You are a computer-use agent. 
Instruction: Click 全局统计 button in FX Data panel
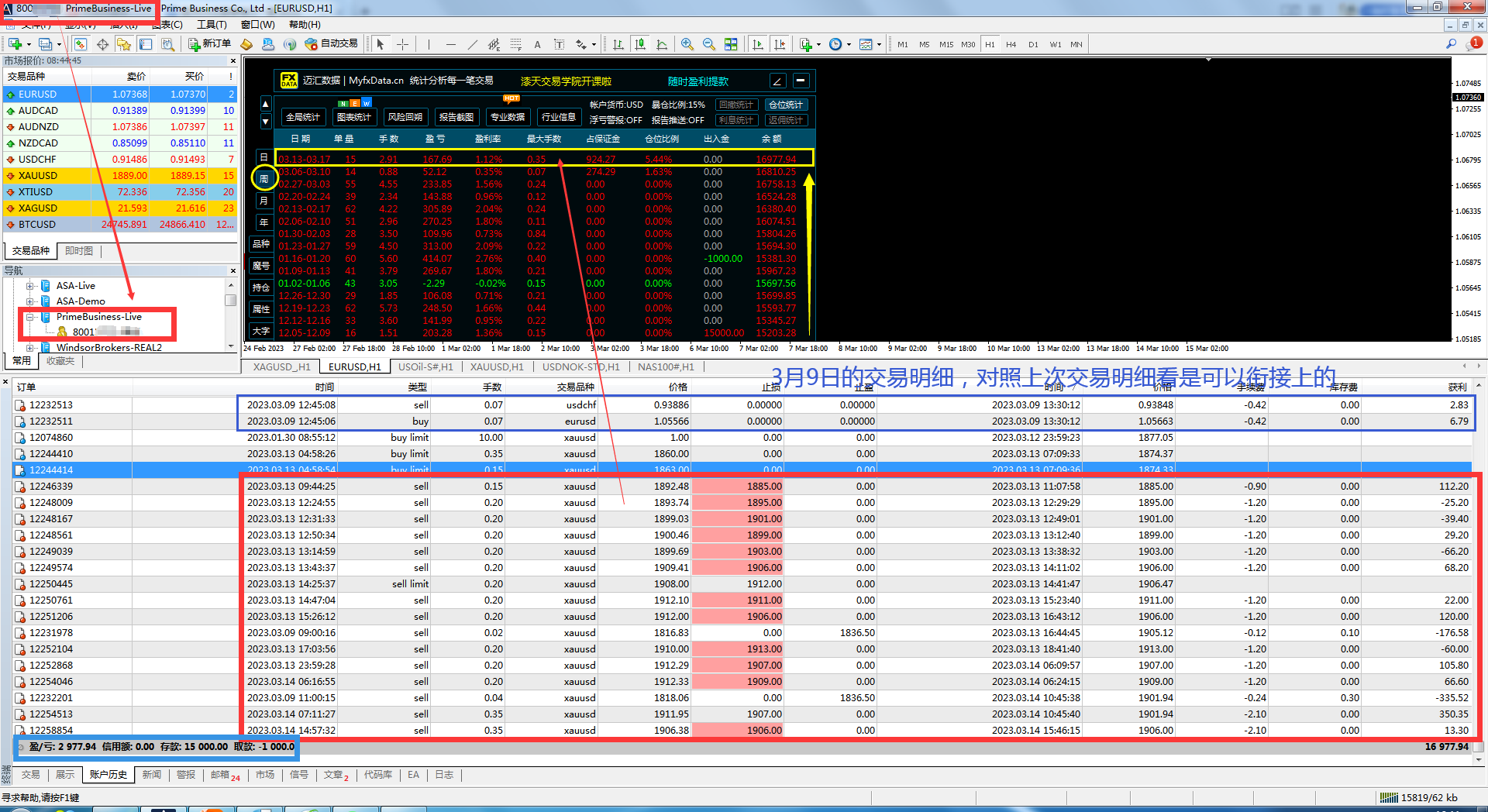coord(303,117)
